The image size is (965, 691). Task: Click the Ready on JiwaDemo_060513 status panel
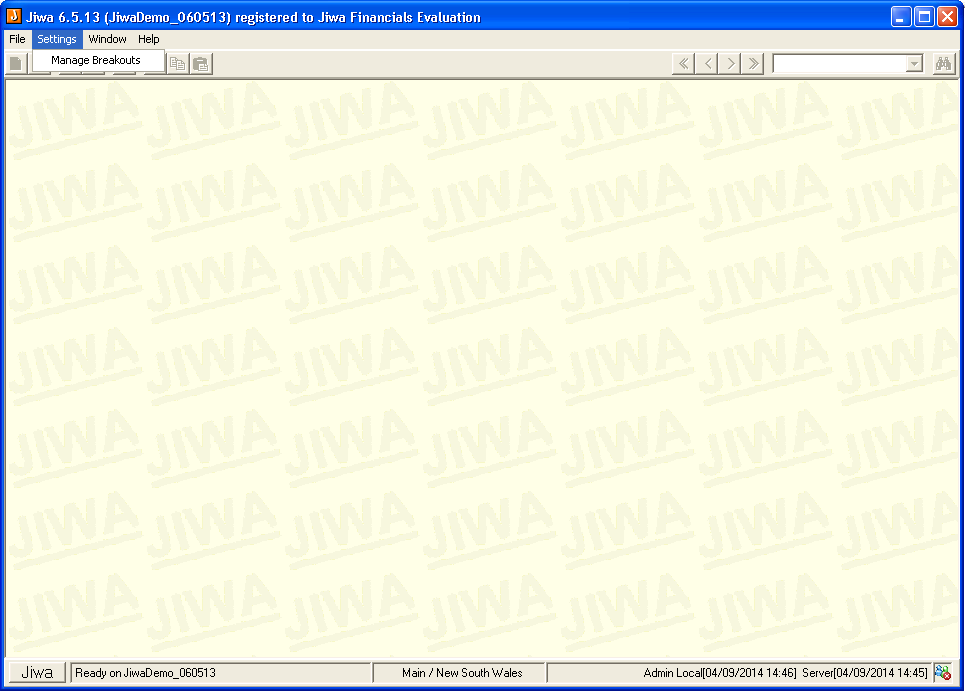(220, 673)
